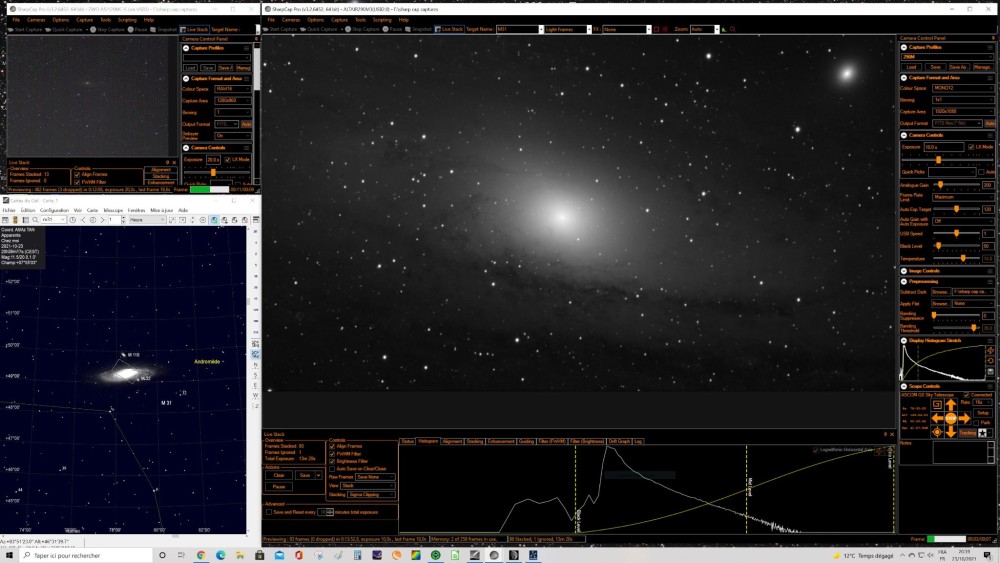Viewport: 1000px width, 563px height.
Task: Click Live Stack in the small SharpCap window
Action: point(194,29)
